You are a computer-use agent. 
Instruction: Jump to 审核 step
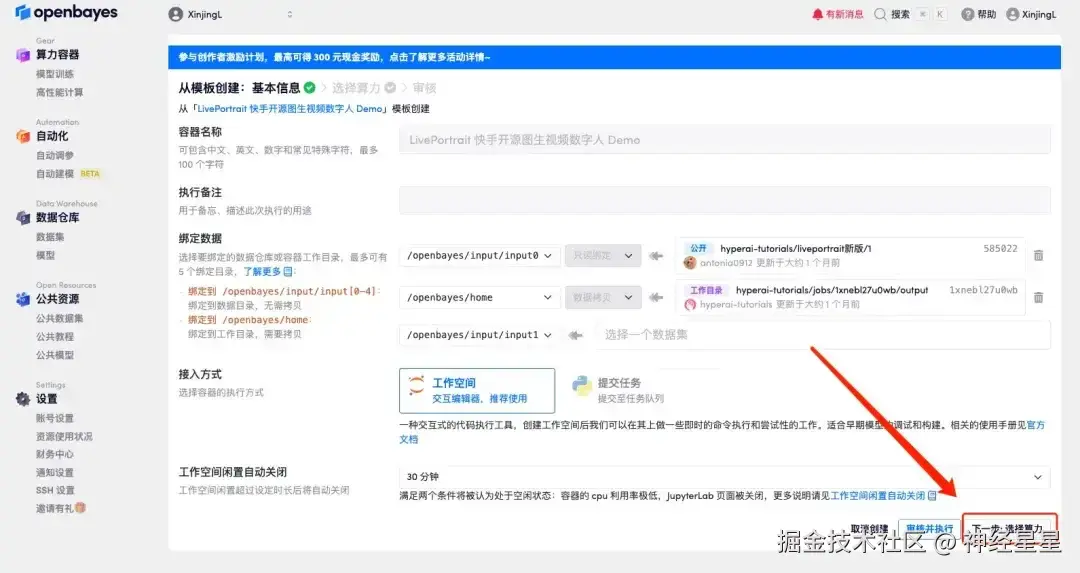coord(424,87)
